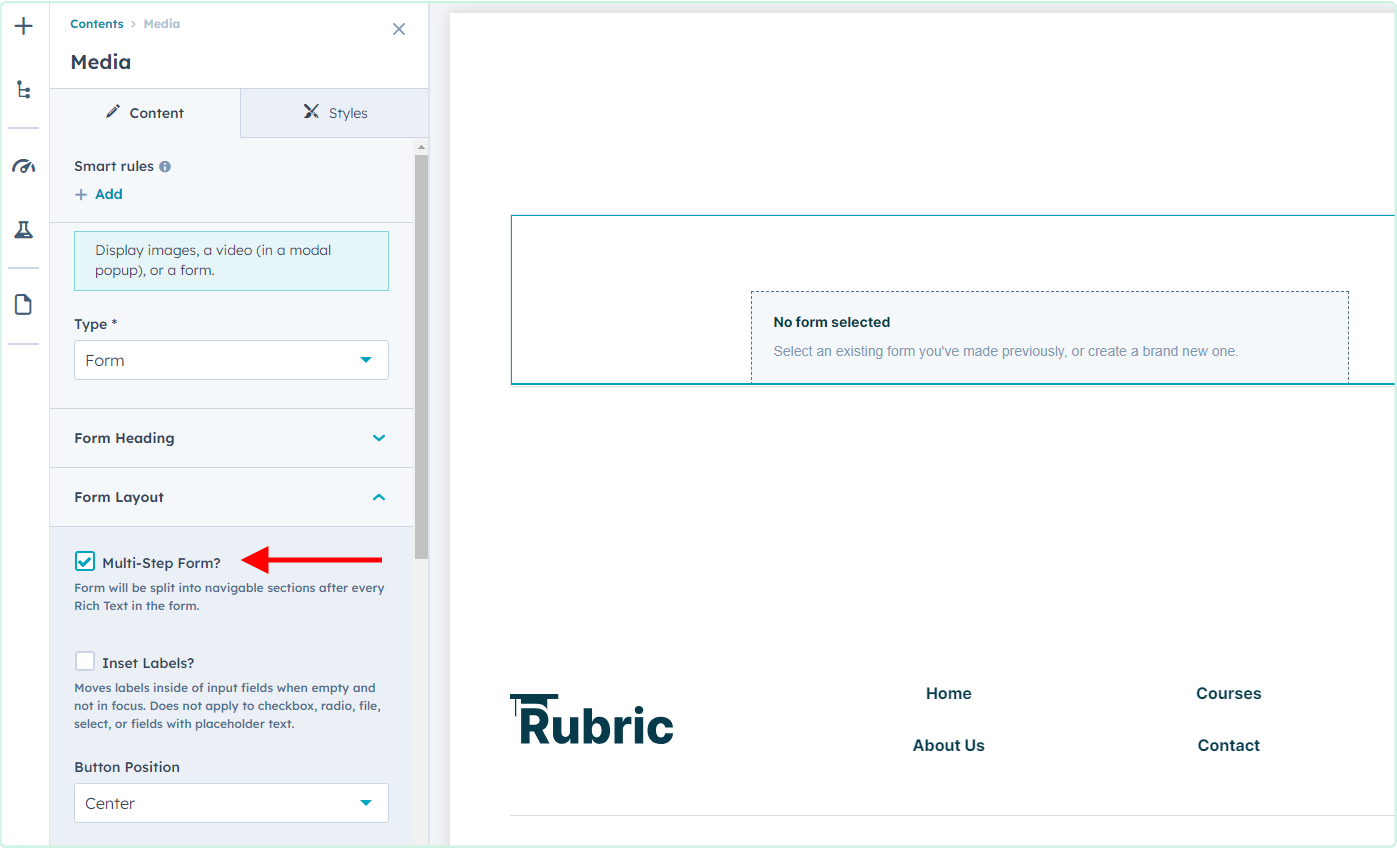Click the Smart rules info icon
This screenshot has height=848, width=1397.
[x=165, y=166]
